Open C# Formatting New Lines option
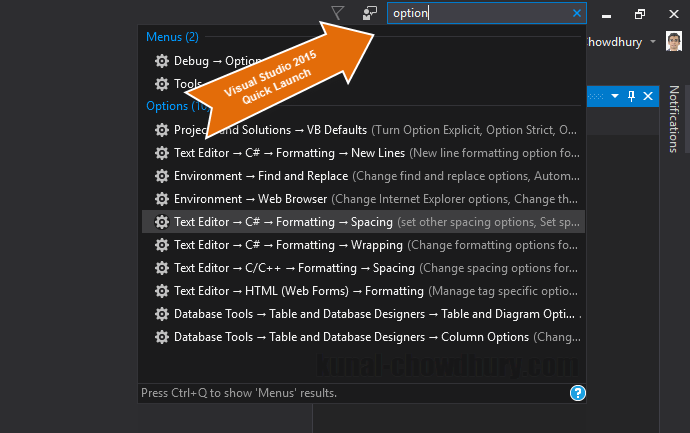 point(363,153)
